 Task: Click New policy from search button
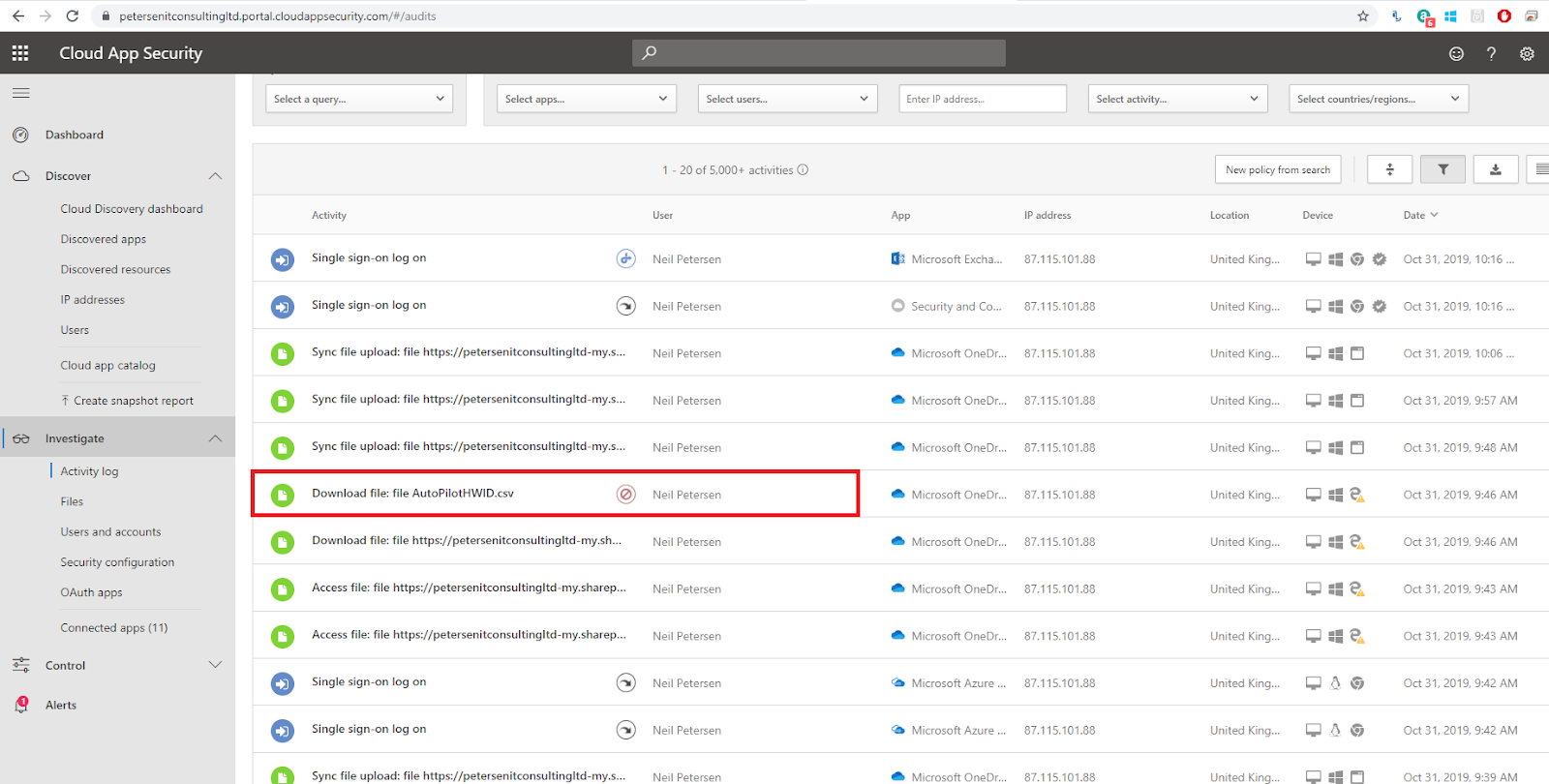pyautogui.click(x=1278, y=169)
